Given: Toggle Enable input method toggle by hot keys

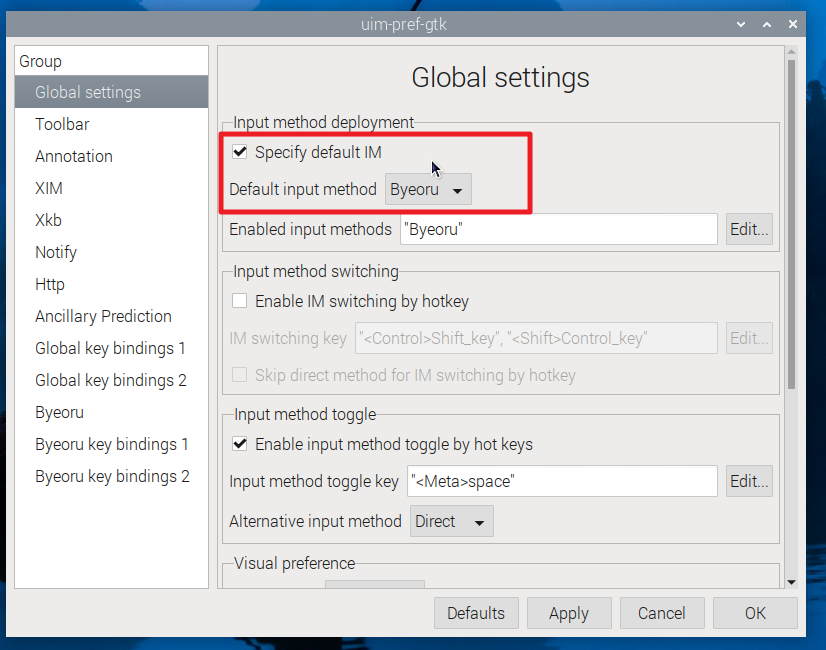Looking at the screenshot, I should [x=240, y=444].
